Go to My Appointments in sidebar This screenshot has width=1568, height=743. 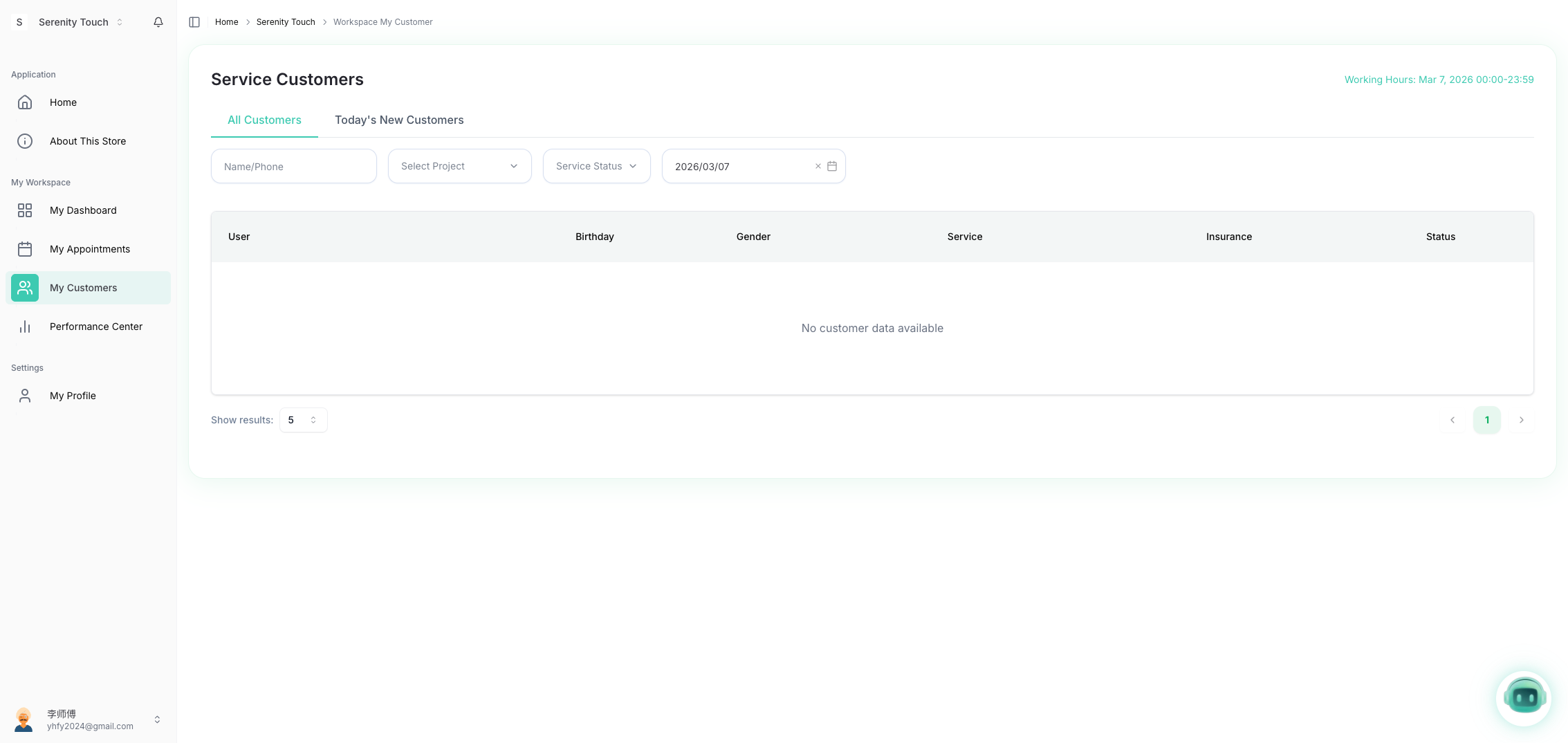89,249
